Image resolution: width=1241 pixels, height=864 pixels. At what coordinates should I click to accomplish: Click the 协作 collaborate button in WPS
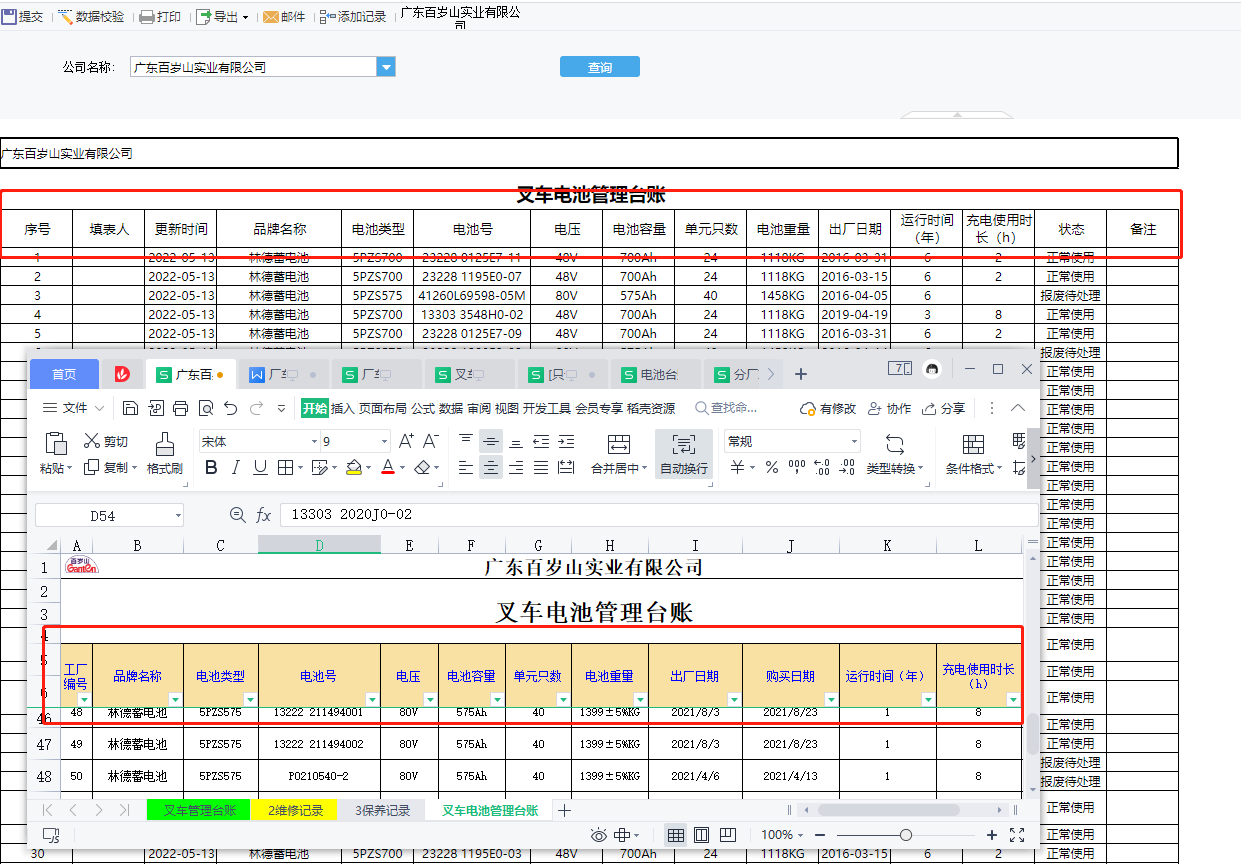(889, 408)
